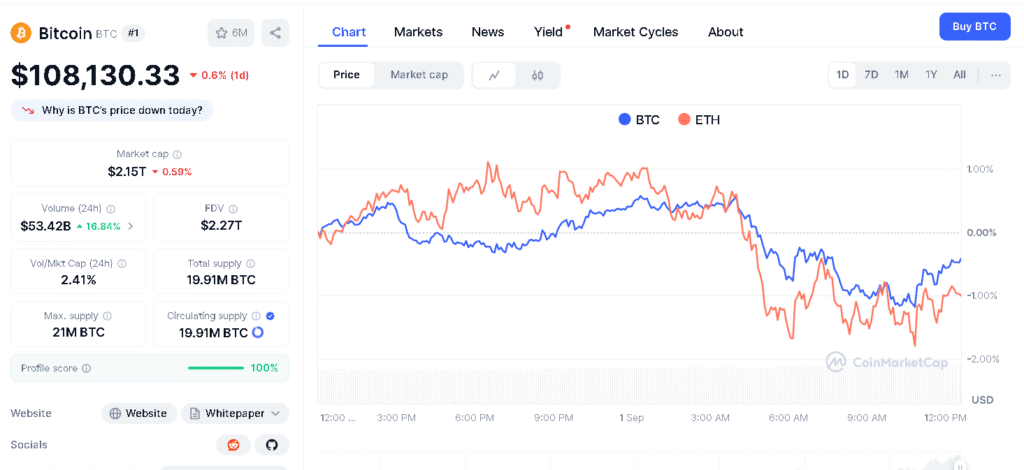Open the Chart tab
This screenshot has height=470, width=1024.
(x=349, y=32)
